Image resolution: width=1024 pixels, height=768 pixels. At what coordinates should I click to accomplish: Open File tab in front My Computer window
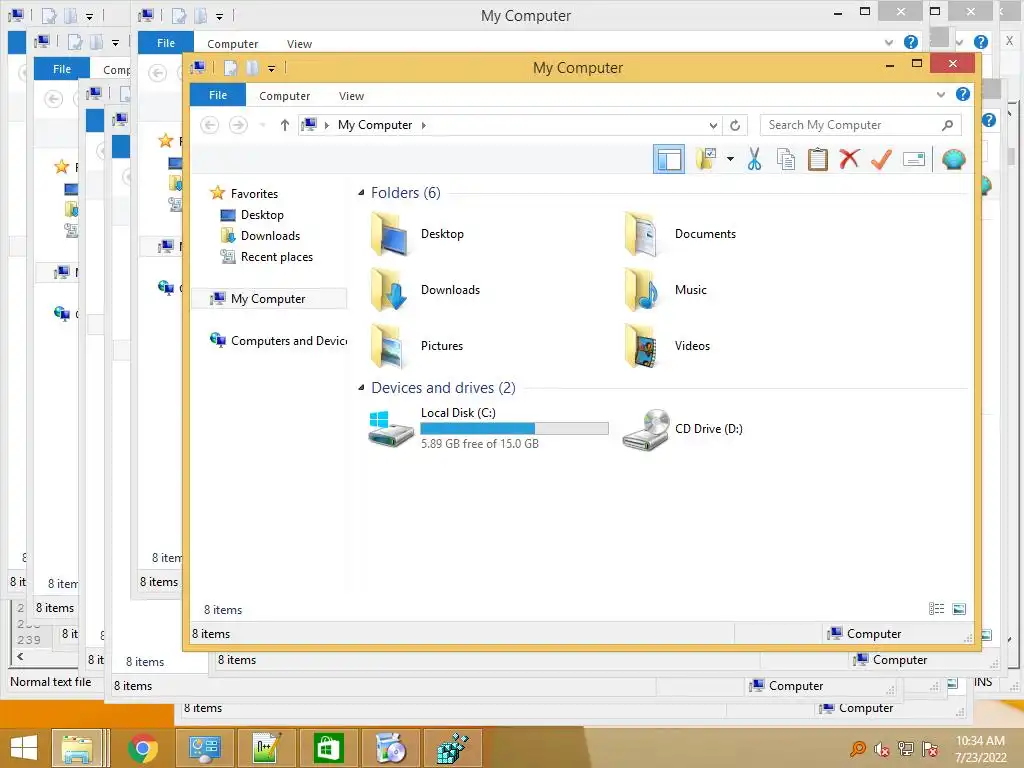[218, 95]
